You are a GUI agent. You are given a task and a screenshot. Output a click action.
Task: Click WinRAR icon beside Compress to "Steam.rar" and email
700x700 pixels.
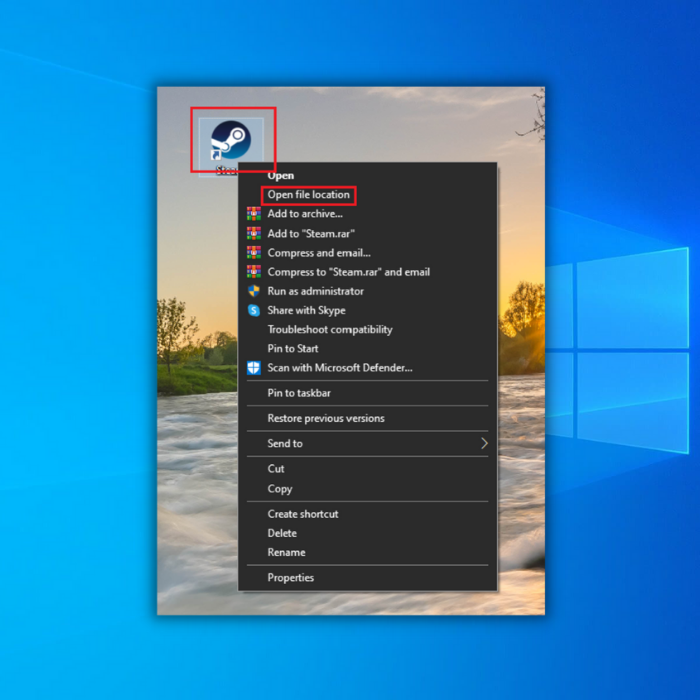click(254, 272)
